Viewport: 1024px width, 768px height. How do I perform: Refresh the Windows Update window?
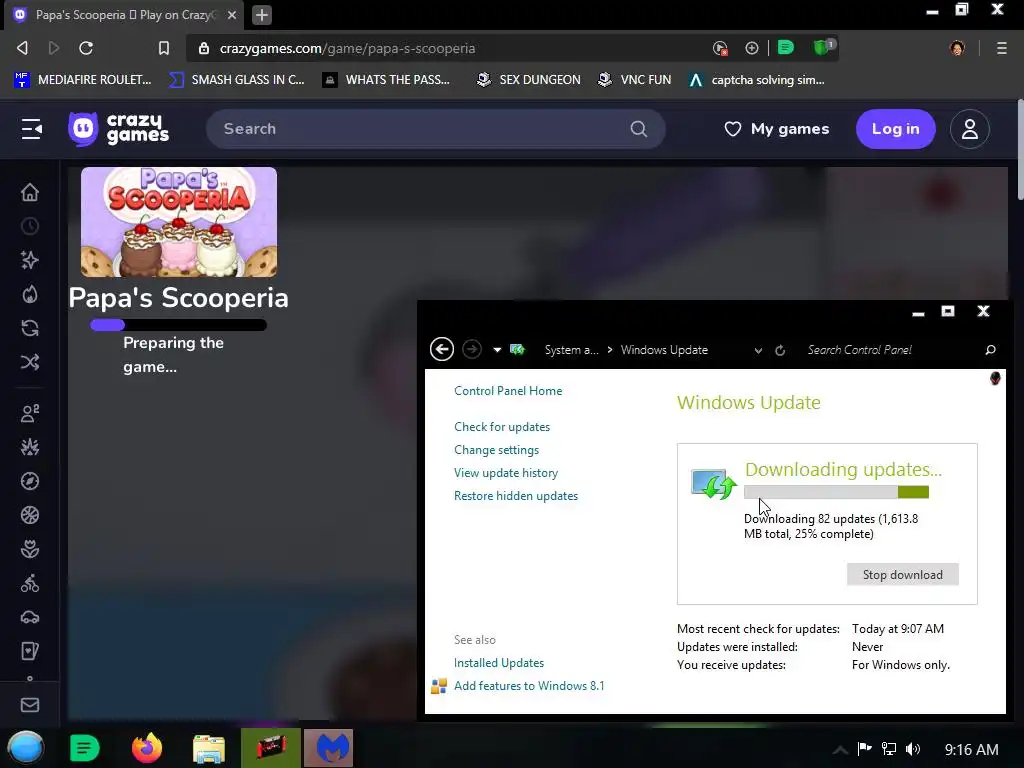click(x=780, y=350)
